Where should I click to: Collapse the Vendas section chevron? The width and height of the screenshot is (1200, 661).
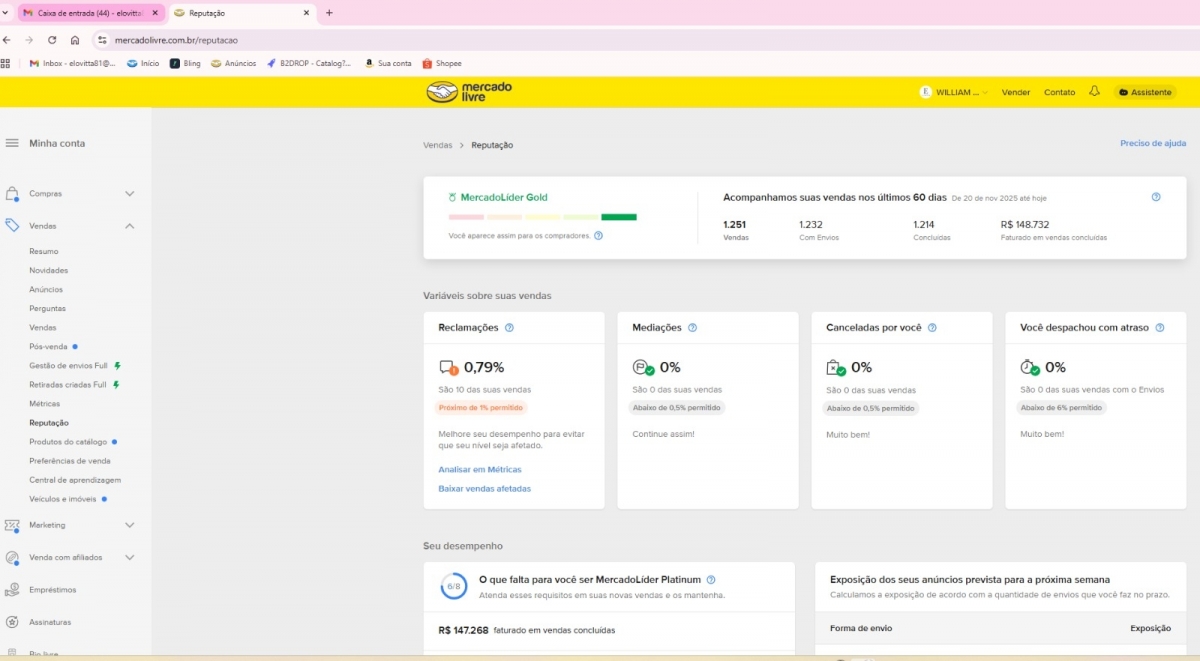(x=129, y=225)
